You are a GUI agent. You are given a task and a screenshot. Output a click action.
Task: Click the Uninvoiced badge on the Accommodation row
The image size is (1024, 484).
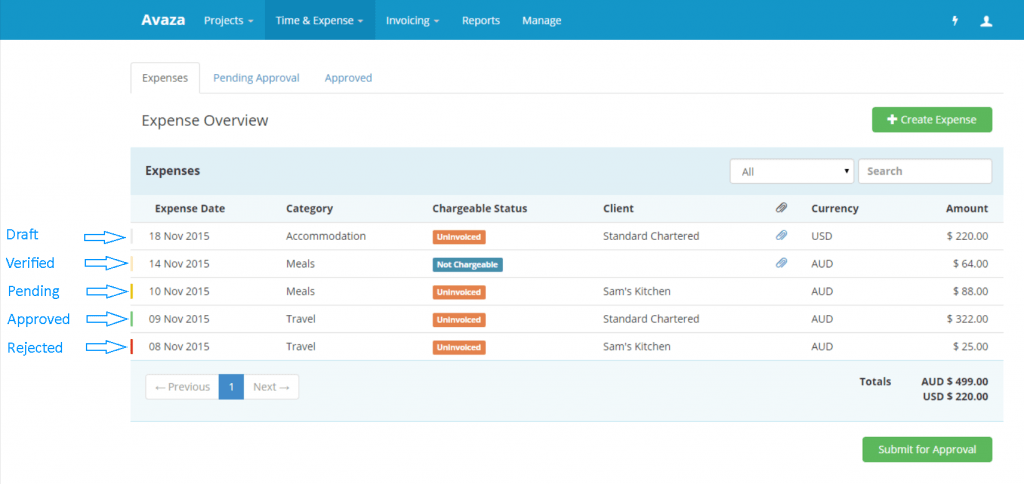pos(458,236)
